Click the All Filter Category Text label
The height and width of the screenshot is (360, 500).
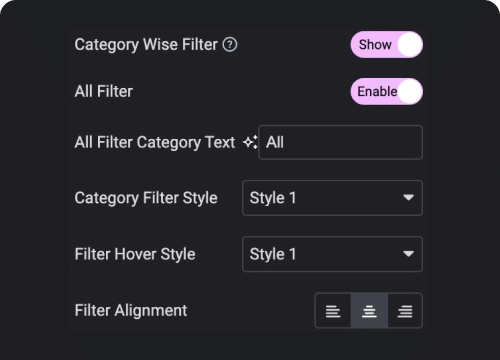tap(155, 143)
